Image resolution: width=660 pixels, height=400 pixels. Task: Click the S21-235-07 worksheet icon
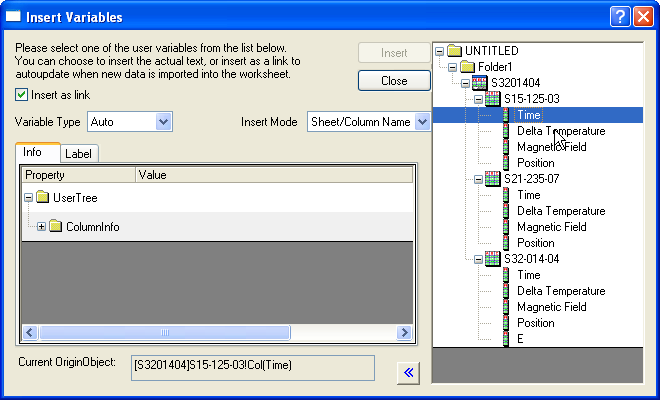(x=492, y=179)
